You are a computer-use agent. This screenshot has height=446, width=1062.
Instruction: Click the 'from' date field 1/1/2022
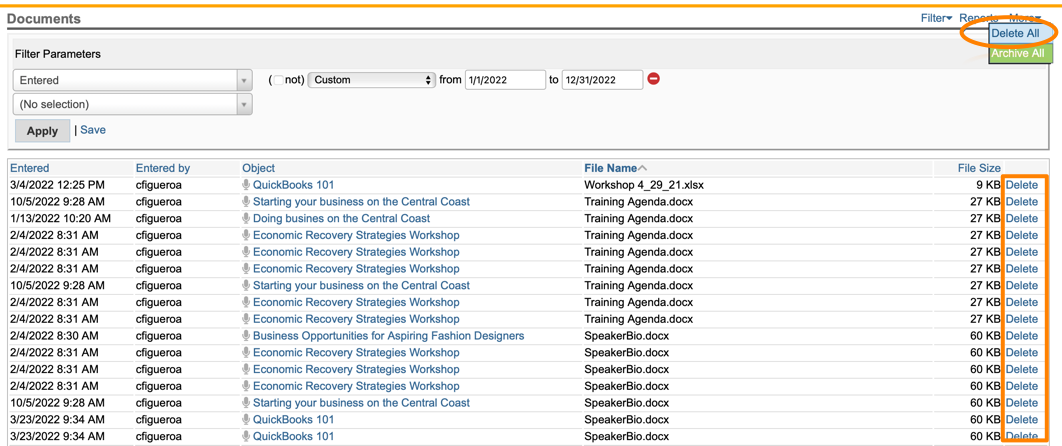(x=504, y=80)
